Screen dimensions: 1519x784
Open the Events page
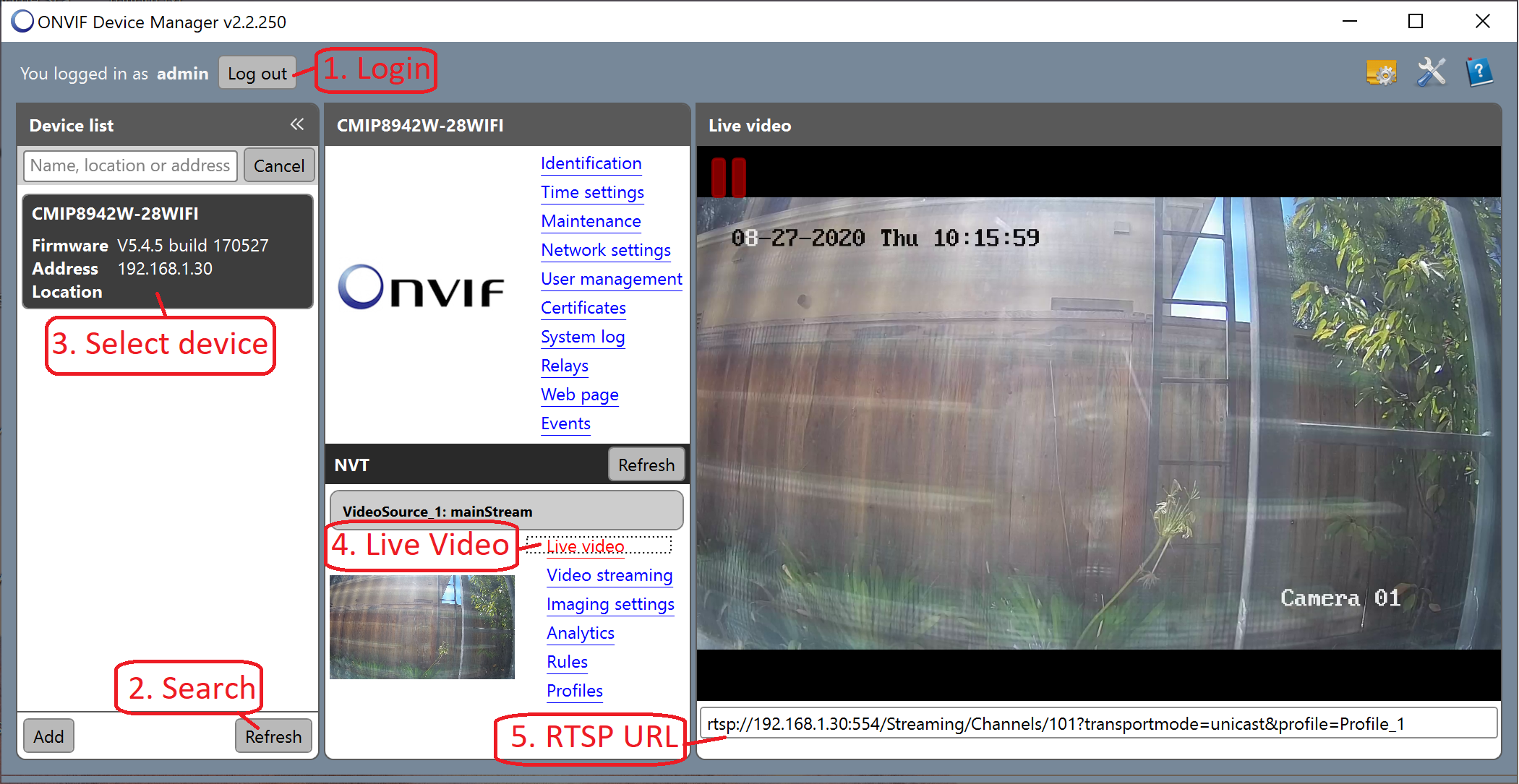565,423
